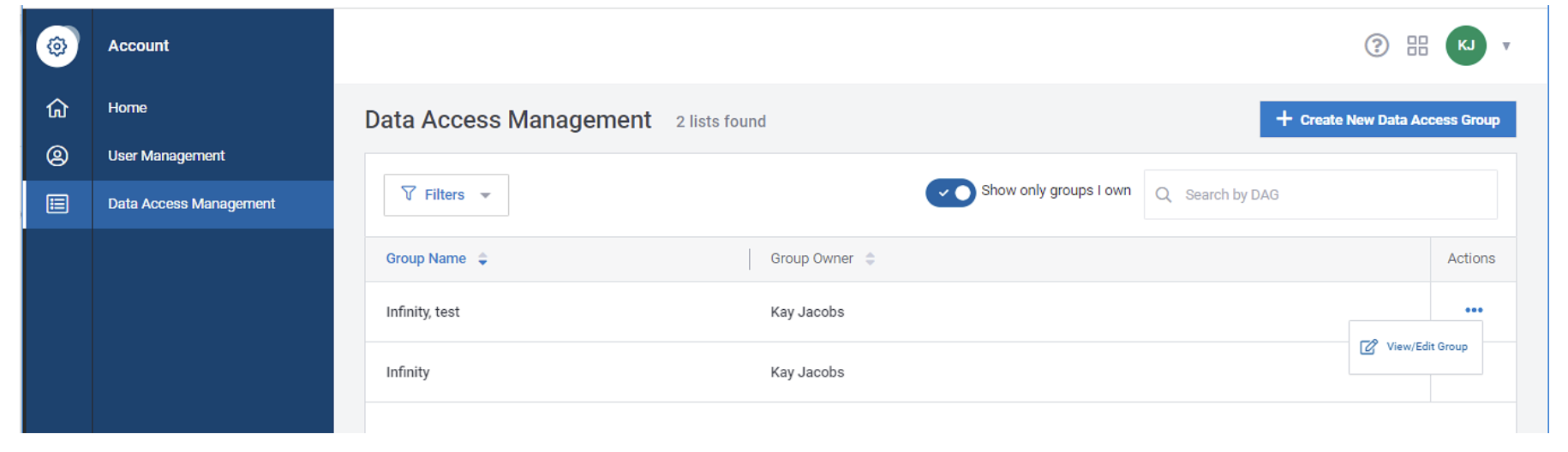
Task: Click the Data Access Management list icon
Action: pyautogui.click(x=57, y=204)
